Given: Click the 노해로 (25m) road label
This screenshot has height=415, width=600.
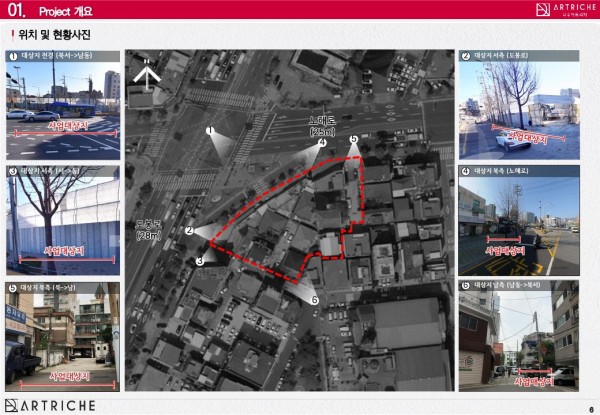Looking at the screenshot, I should [x=322, y=124].
